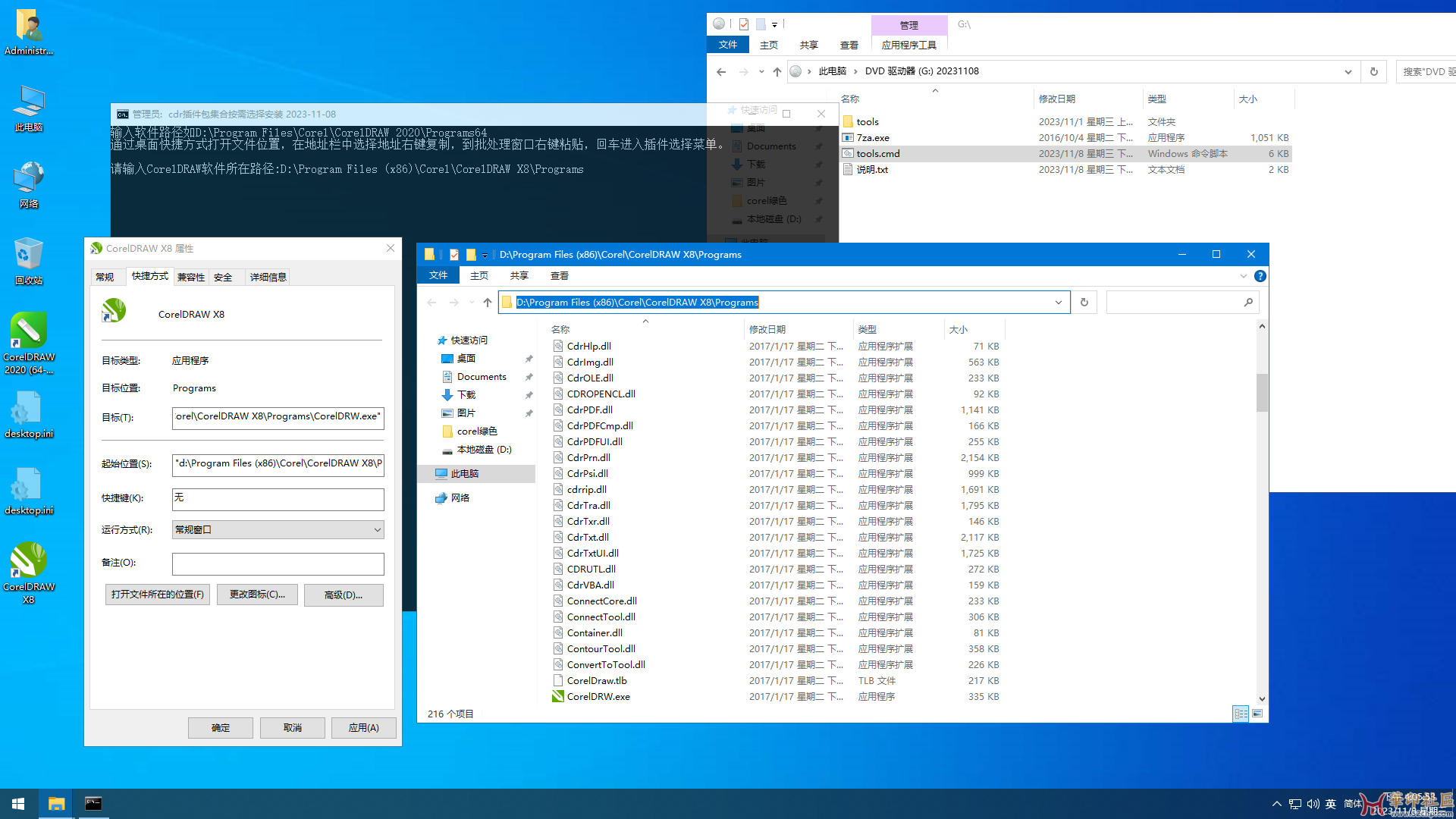Open quick access toolbar dropdown in Programs window
Image resolution: width=1456 pixels, height=819 pixels.
(485, 256)
